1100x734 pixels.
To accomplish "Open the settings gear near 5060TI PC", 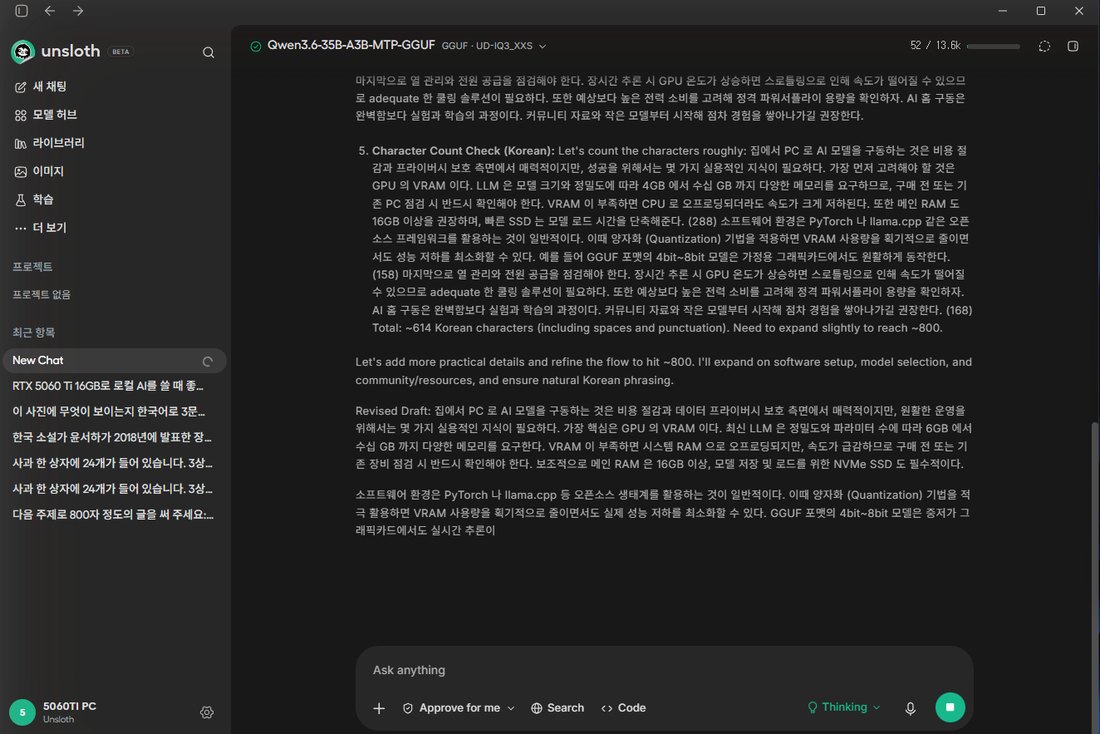I will 207,712.
